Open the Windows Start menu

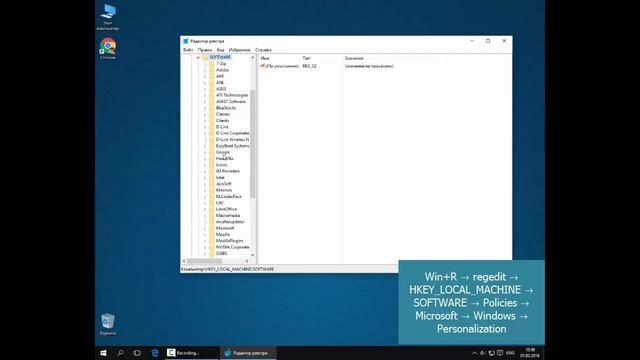[103, 353]
